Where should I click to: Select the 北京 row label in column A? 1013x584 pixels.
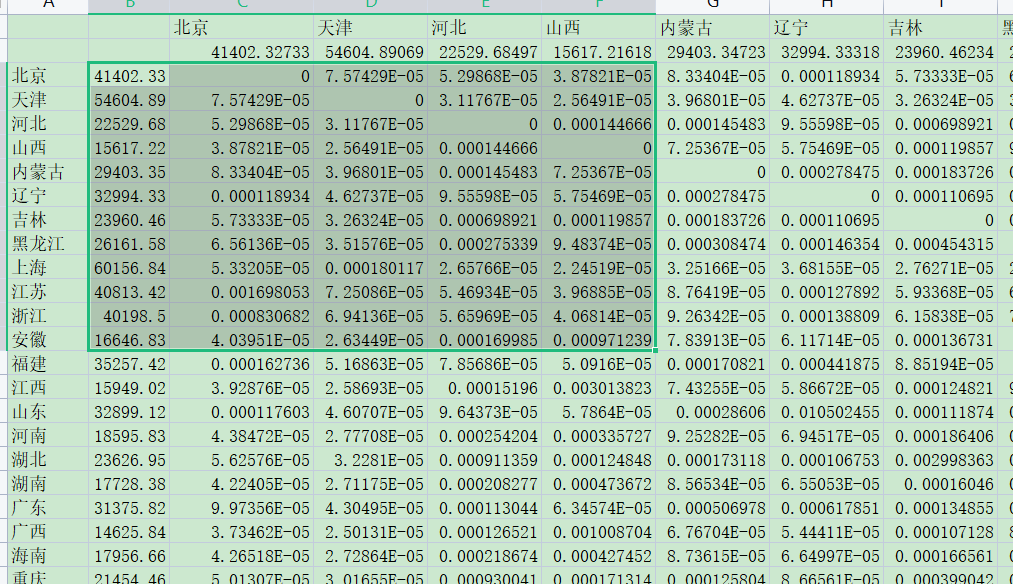click(x=48, y=76)
